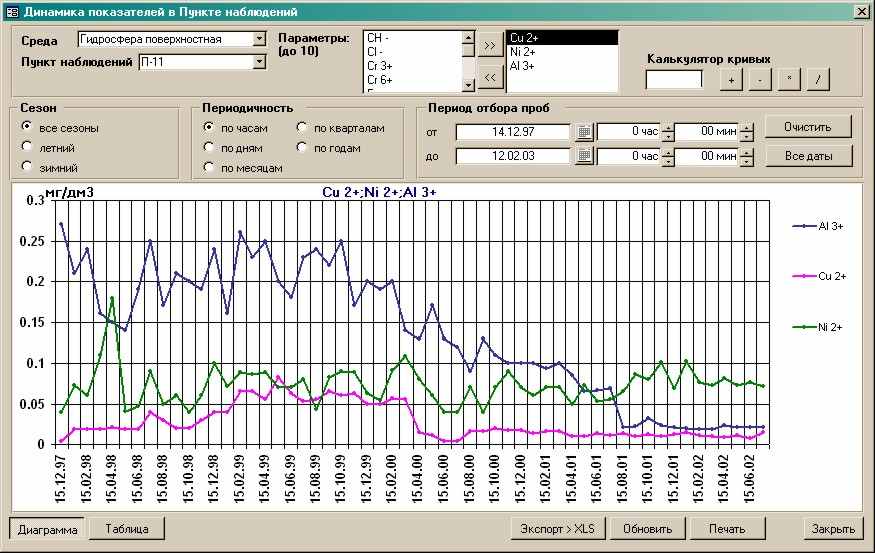The height and width of the screenshot is (553, 875).
Task: Click the 'от' hours field '0 час'
Action: [629, 132]
